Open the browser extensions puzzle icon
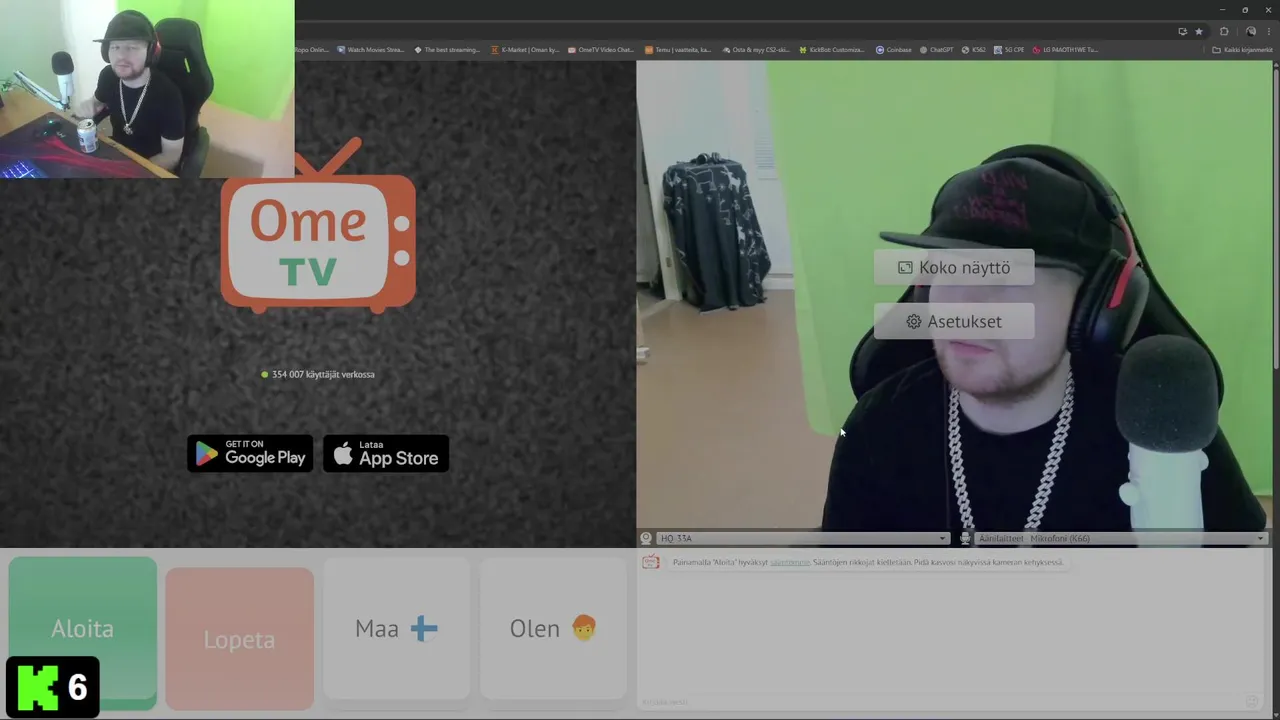This screenshot has height=720, width=1280. [1224, 31]
